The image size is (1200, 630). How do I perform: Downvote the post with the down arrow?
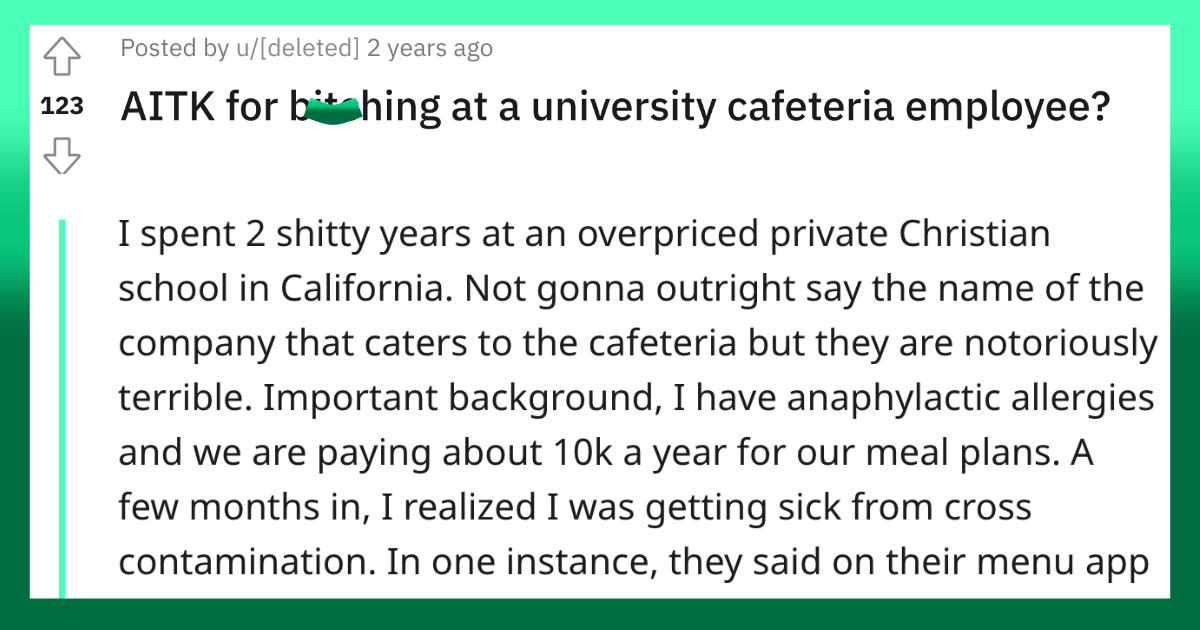[x=63, y=156]
